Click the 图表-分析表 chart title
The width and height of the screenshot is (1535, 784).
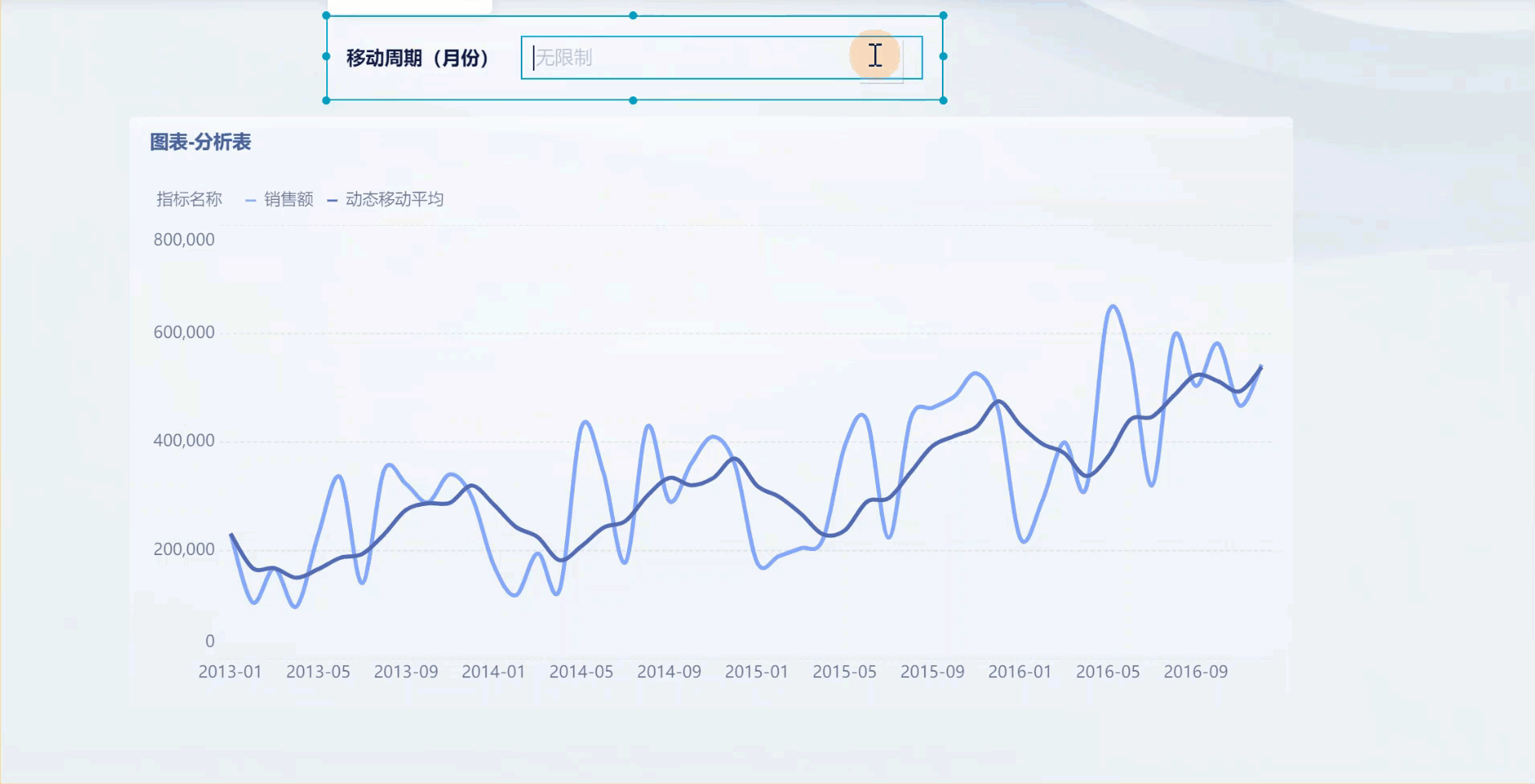coord(200,142)
